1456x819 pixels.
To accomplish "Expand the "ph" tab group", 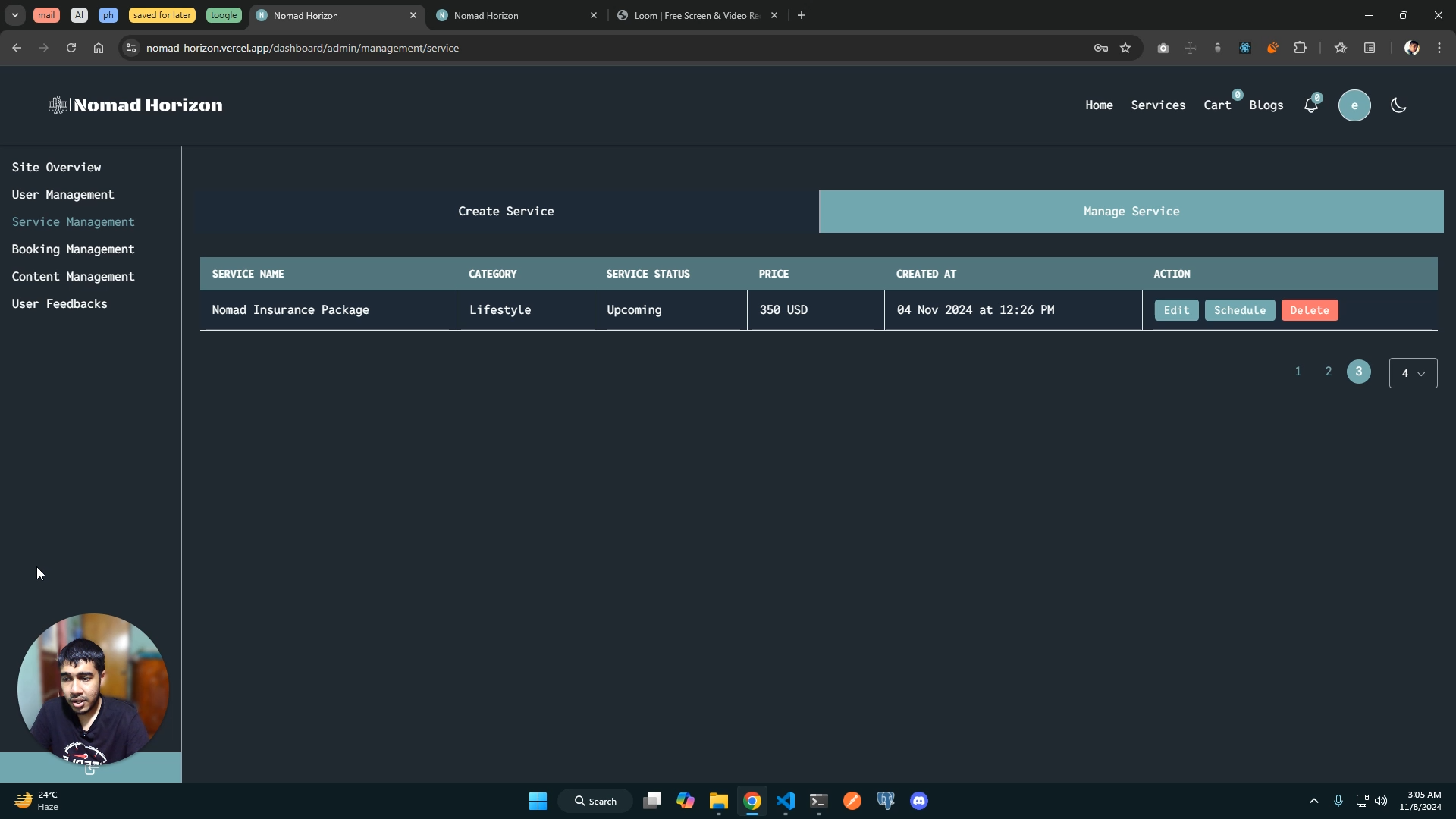I will pos(108,15).
